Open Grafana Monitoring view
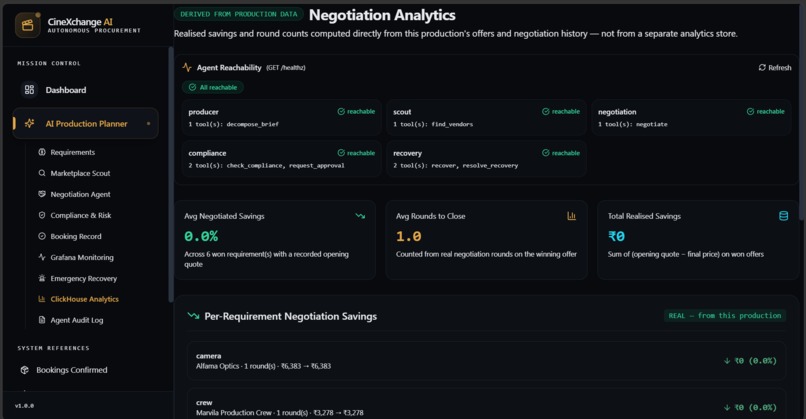Screen dimensions: 806x419 tap(82, 257)
